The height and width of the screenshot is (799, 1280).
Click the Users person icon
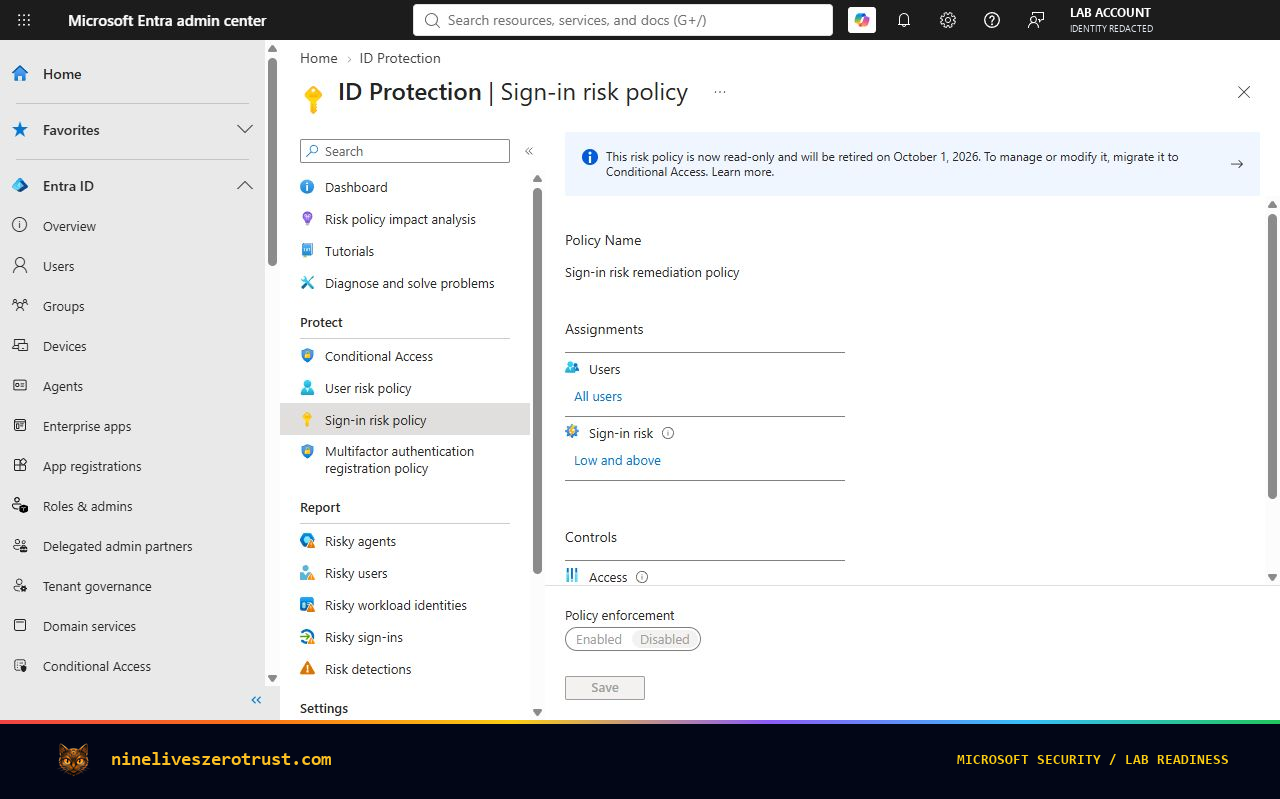20,266
